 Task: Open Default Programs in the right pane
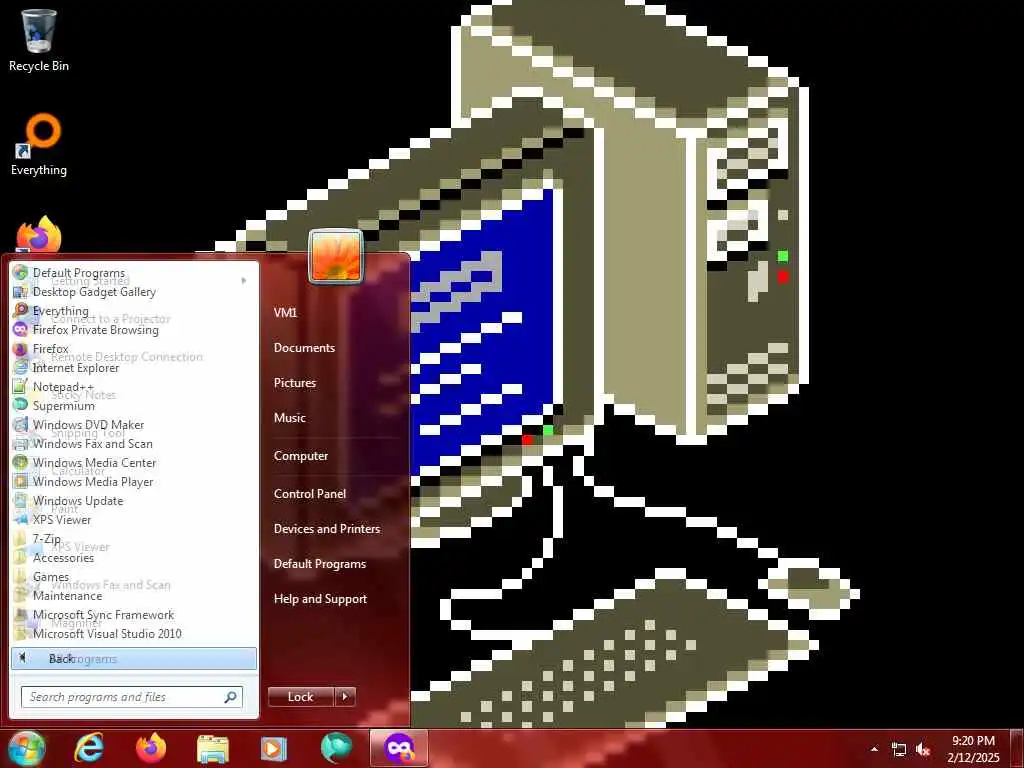coord(319,564)
